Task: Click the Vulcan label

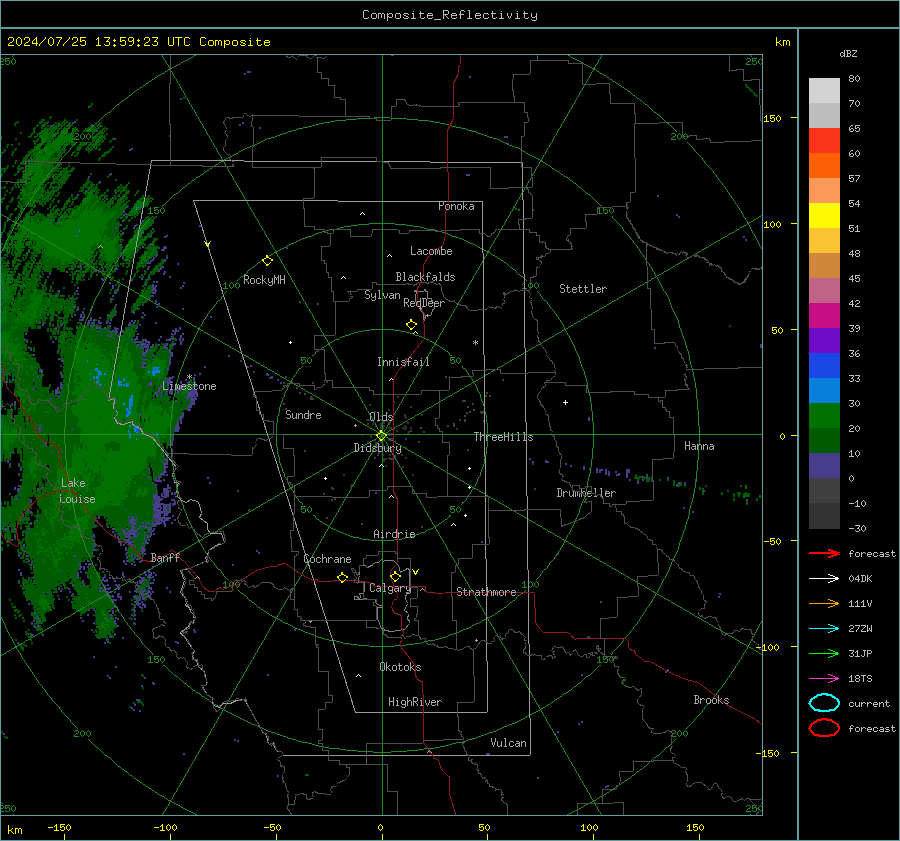Action: pyautogui.click(x=508, y=743)
